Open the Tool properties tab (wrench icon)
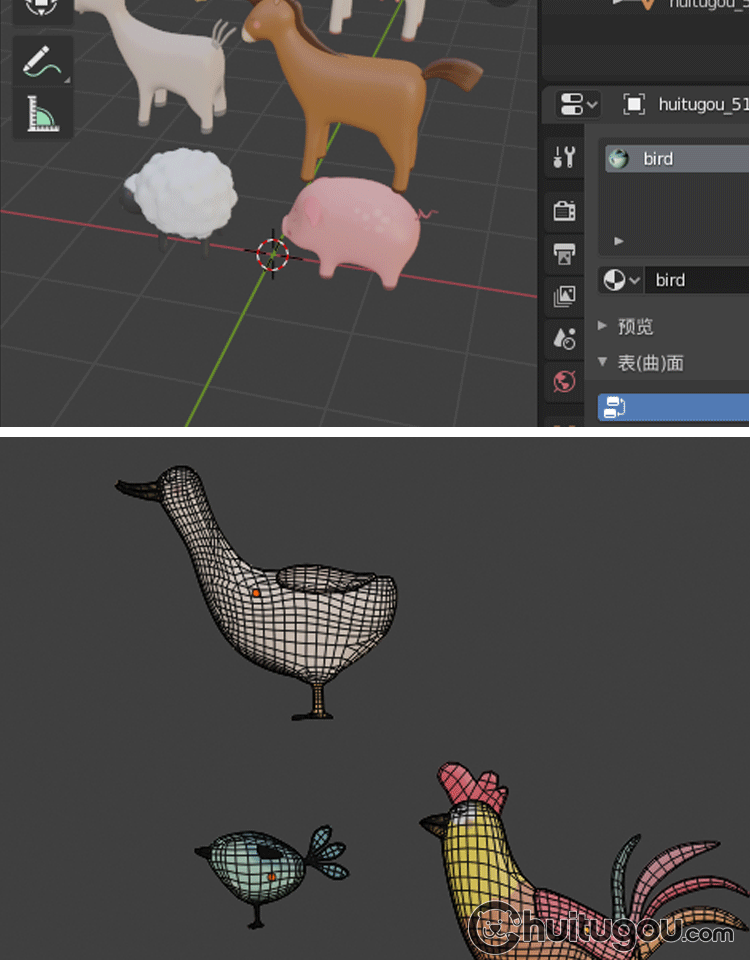This screenshot has width=750, height=960. (564, 157)
